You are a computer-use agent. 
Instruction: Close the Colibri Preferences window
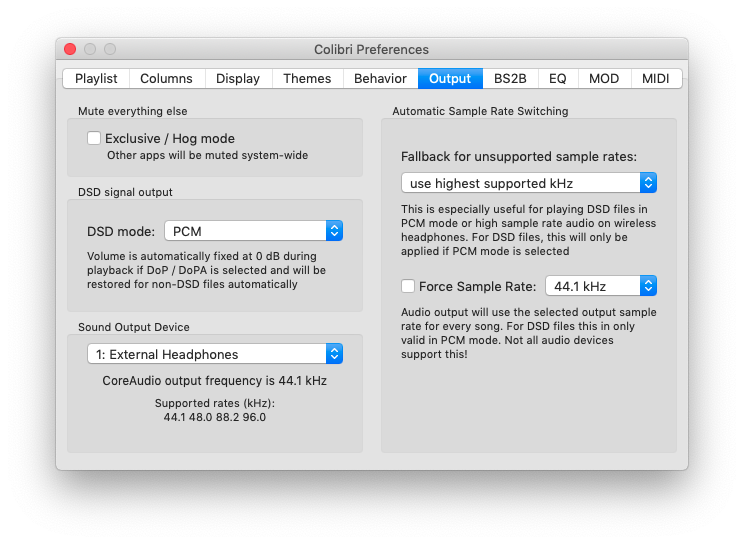click(x=70, y=49)
